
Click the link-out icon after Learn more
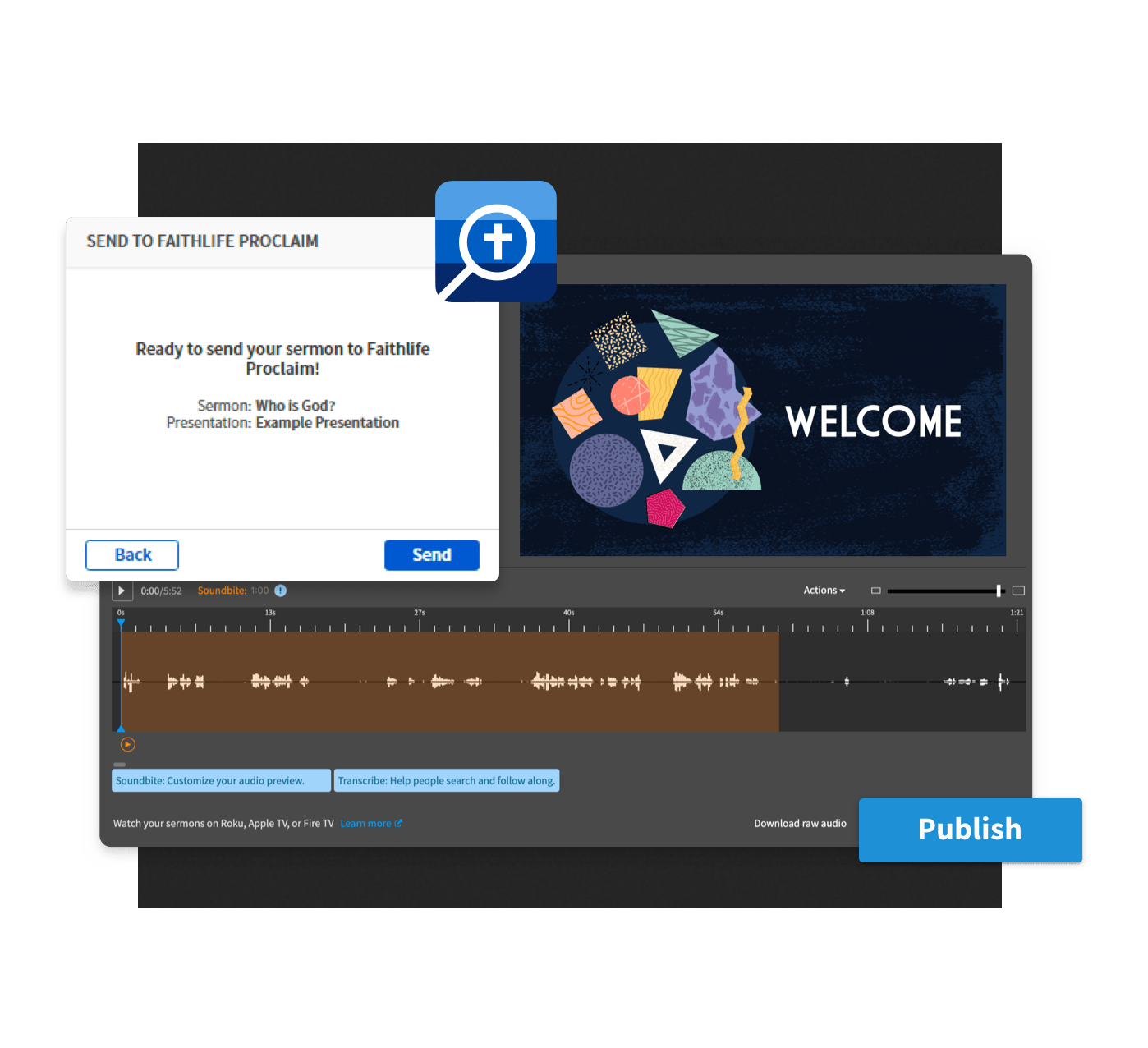click(398, 823)
